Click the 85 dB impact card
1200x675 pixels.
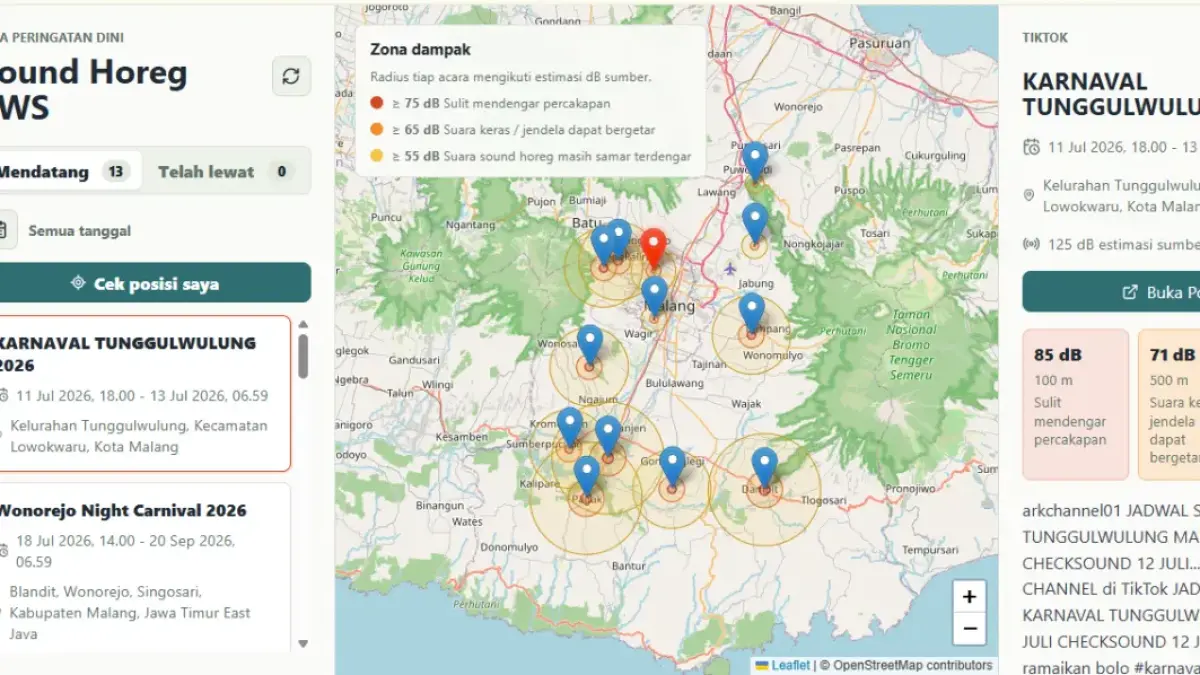coord(1075,405)
